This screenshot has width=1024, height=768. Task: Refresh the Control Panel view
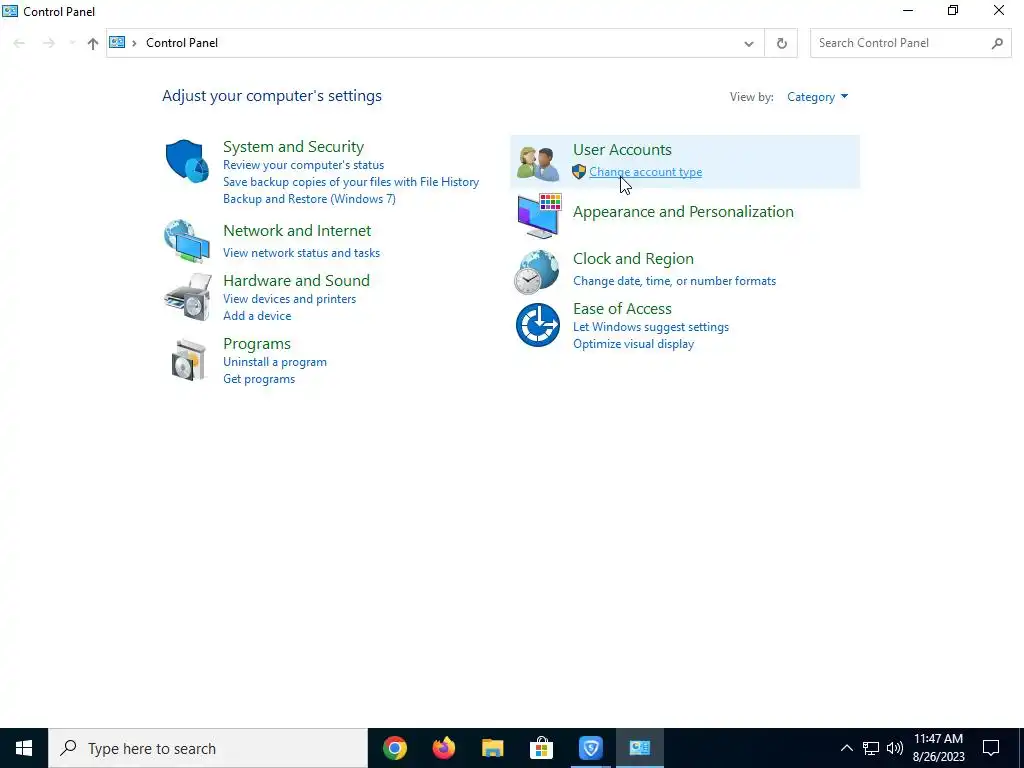781,43
